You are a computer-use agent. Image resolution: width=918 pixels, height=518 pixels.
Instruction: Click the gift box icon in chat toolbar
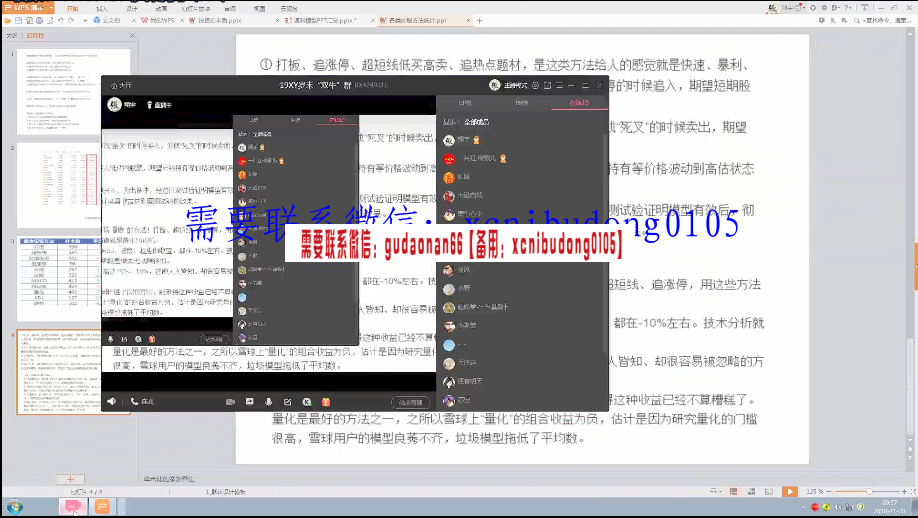(325, 401)
